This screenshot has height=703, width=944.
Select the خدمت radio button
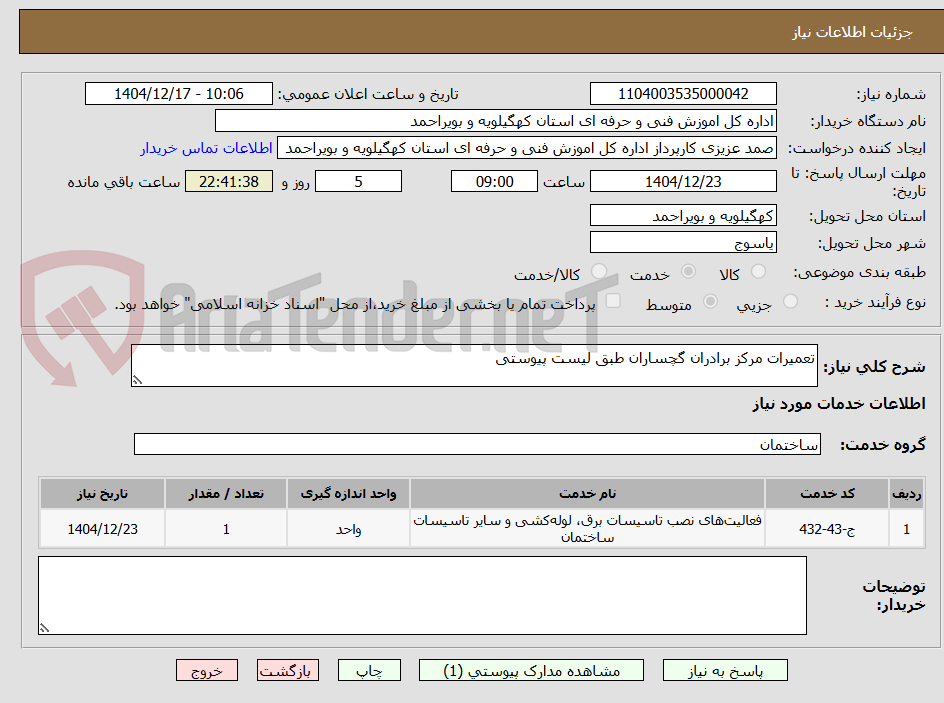(688, 271)
